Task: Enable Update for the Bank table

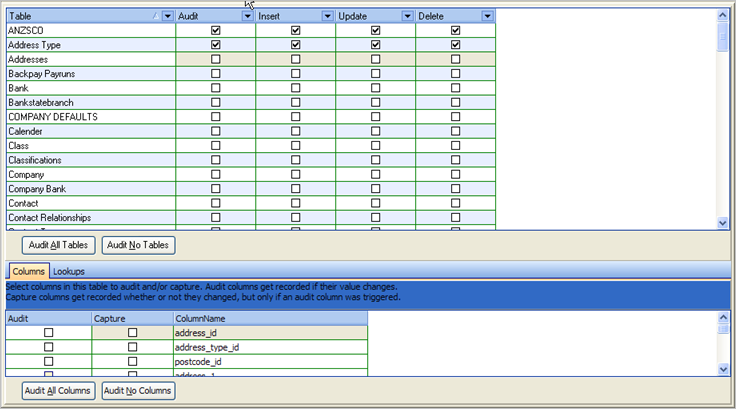Action: (376, 88)
